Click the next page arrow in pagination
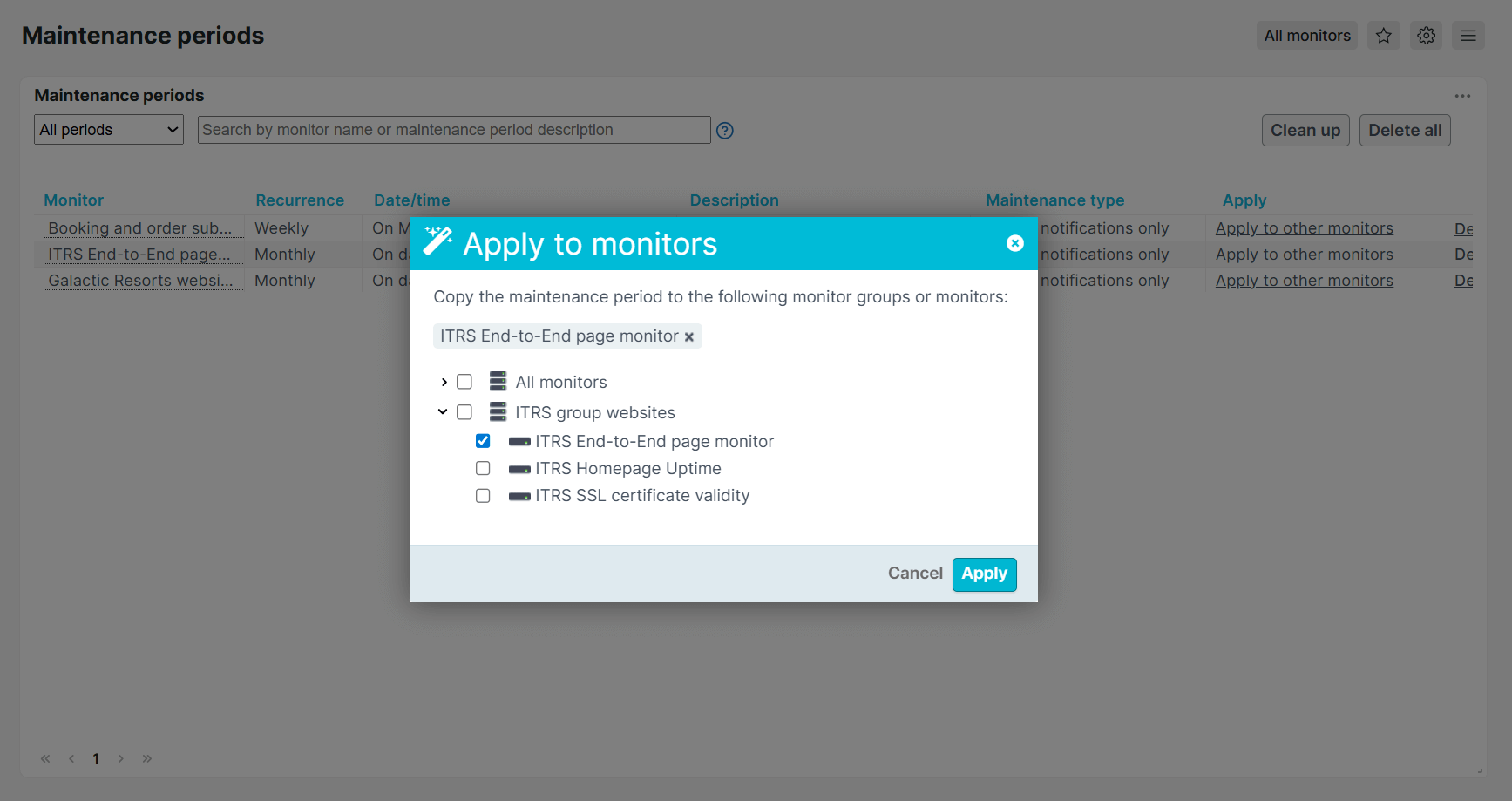Image resolution: width=1512 pixels, height=801 pixels. 121,758
